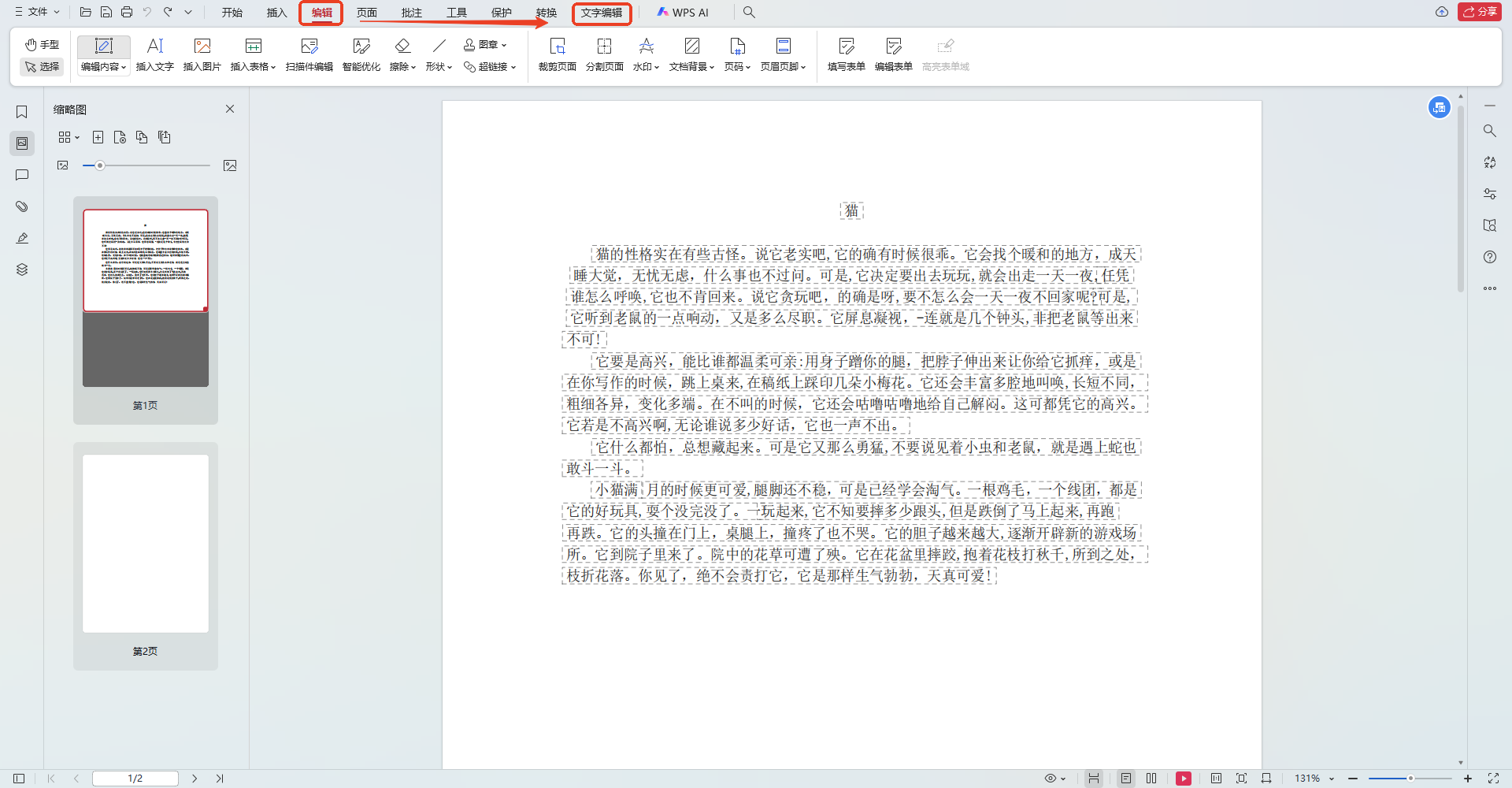Image resolution: width=1512 pixels, height=788 pixels.
Task: Click the save icon in quick toolbar
Action: tap(106, 12)
